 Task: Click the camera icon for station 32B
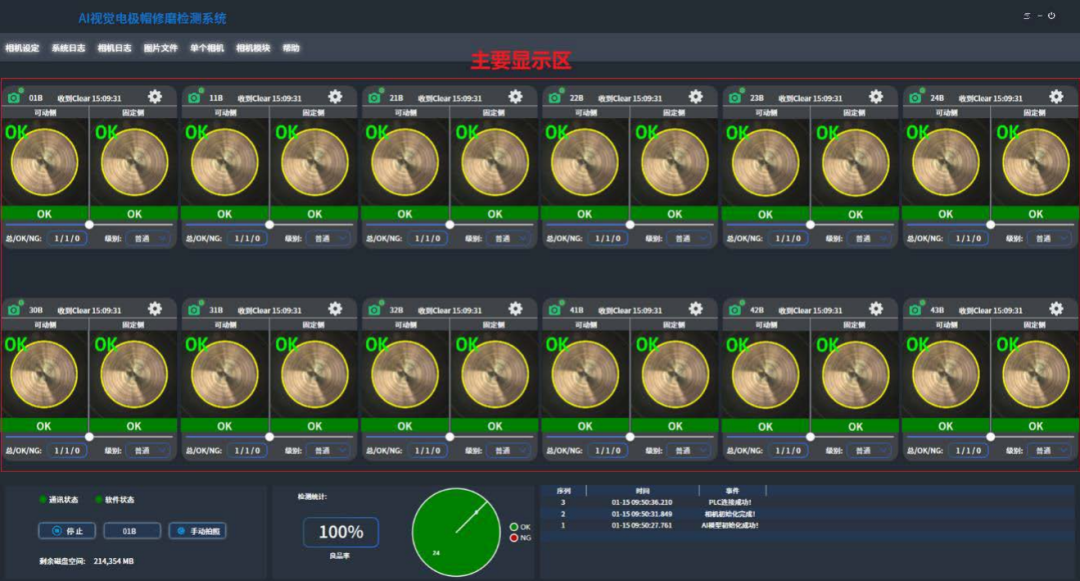[374, 310]
